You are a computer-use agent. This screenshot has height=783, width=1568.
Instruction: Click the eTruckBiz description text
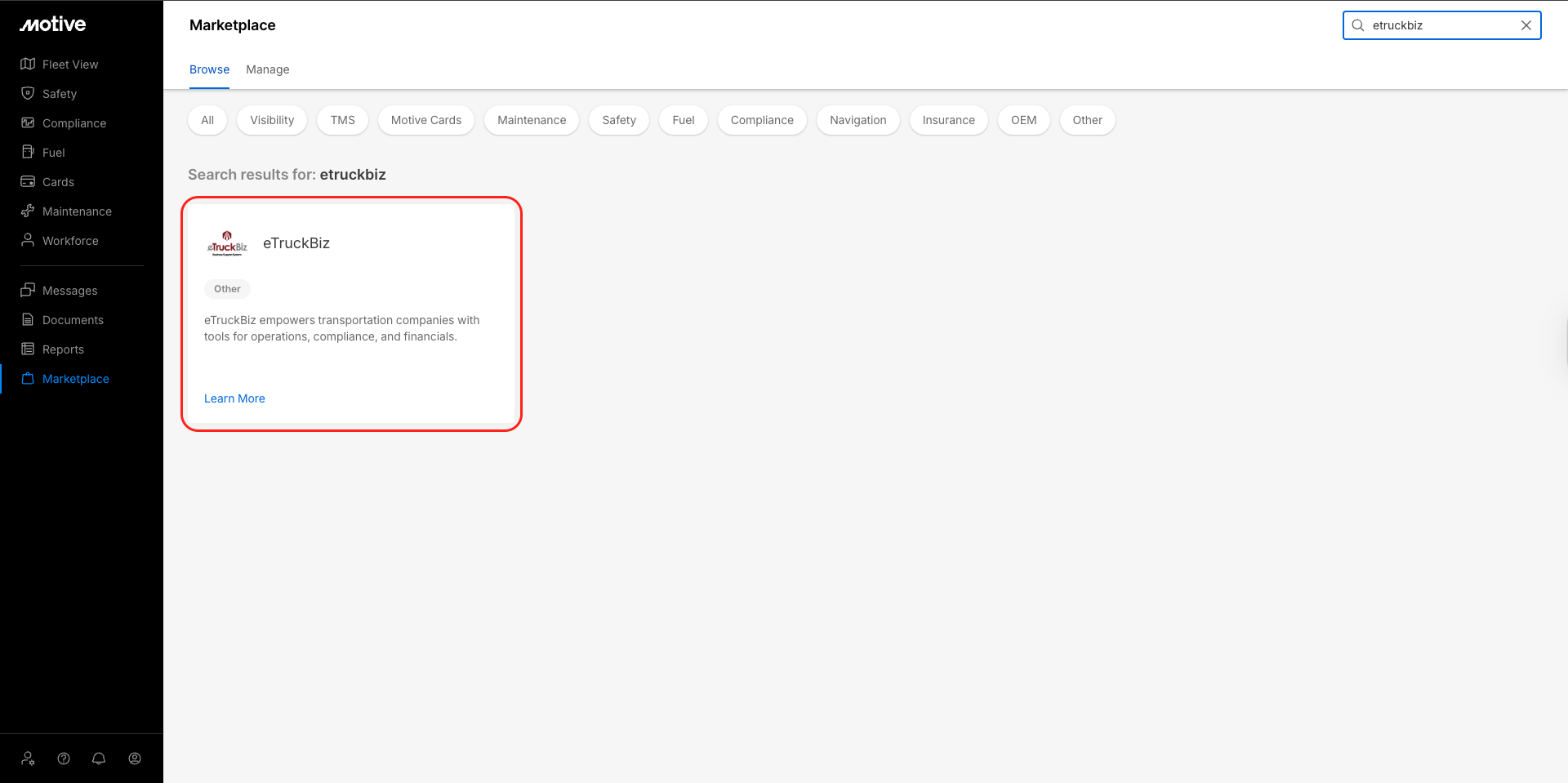(342, 328)
